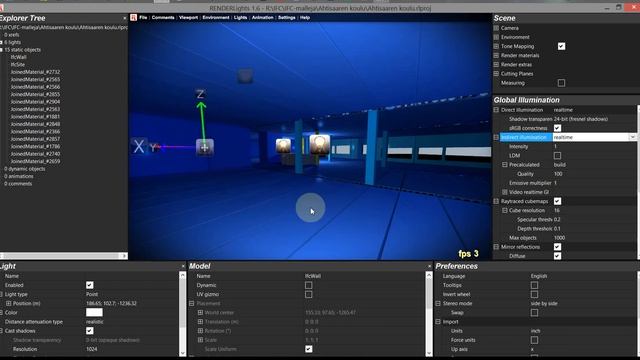
Task: Enable the LDM checkbox
Action: [557, 156]
